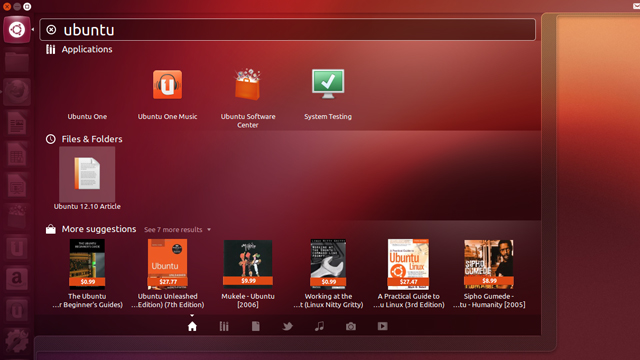Open Ubuntu Unleashed 7th Edition suggestion
This screenshot has width=640, height=360.
[167, 273]
